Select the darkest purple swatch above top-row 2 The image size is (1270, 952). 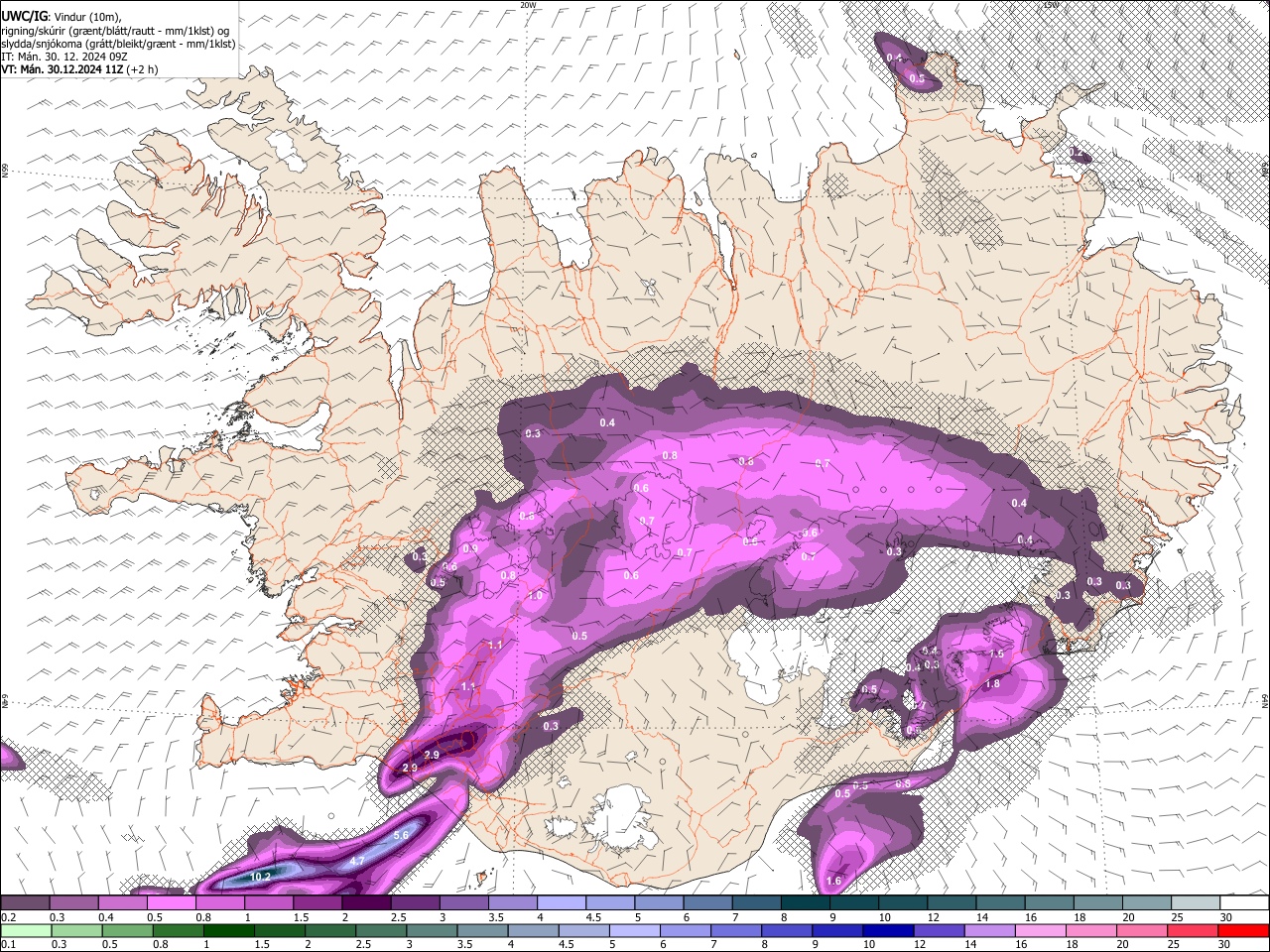point(365,903)
